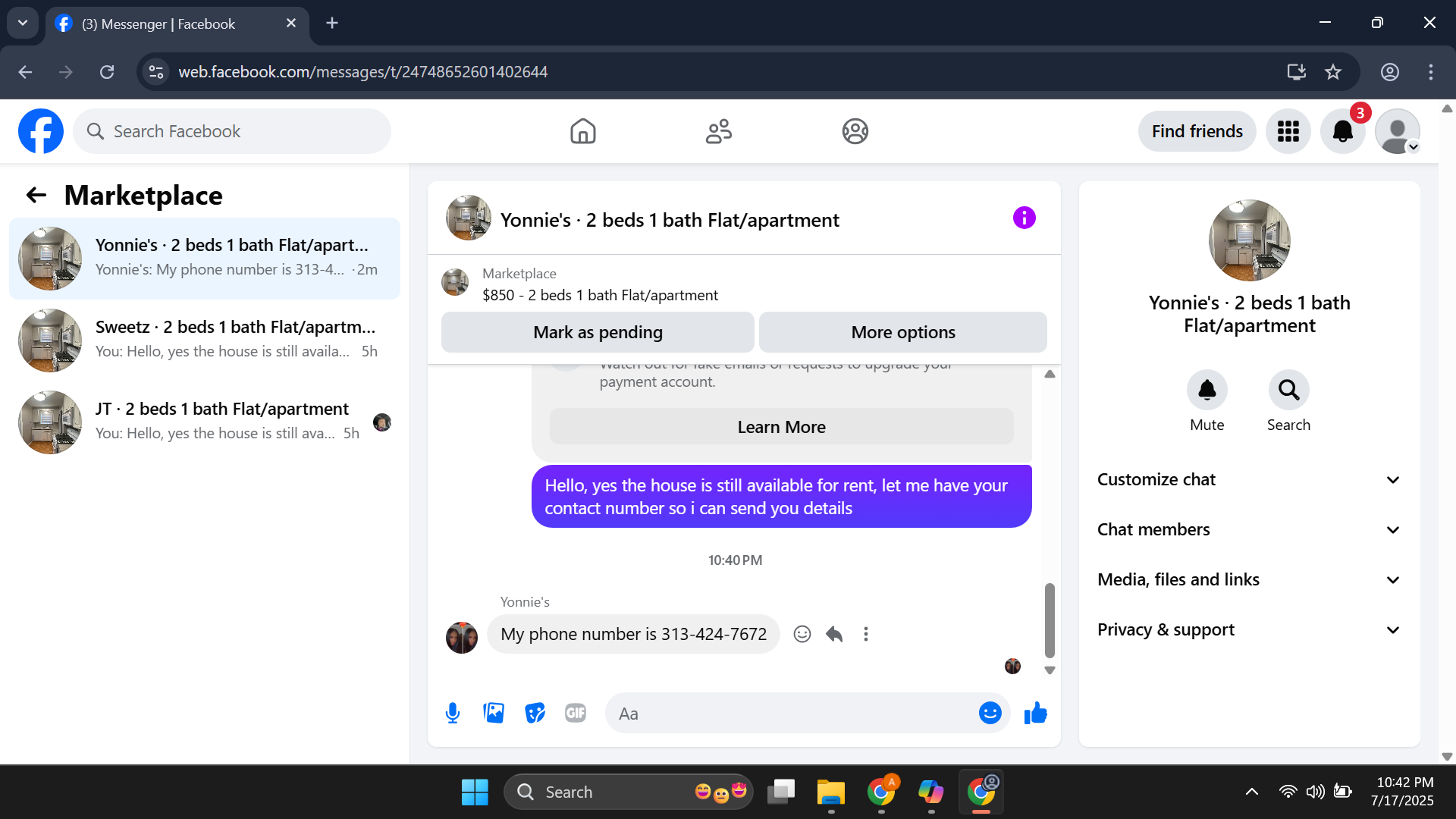1456x819 pixels.
Task: Click Learn More button
Action: point(782,427)
